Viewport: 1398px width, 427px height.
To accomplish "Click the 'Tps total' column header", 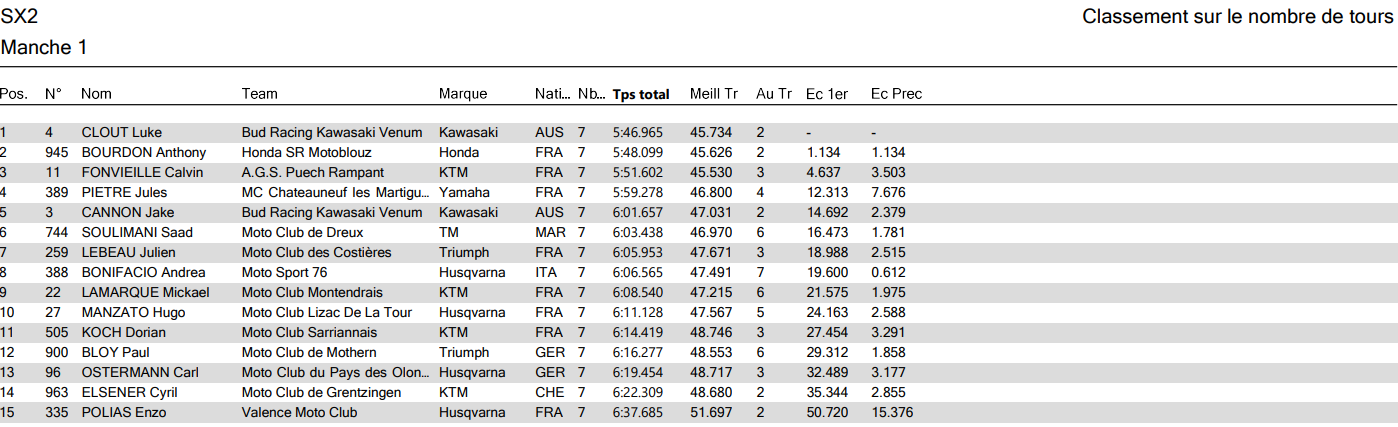I will pyautogui.click(x=641, y=94).
